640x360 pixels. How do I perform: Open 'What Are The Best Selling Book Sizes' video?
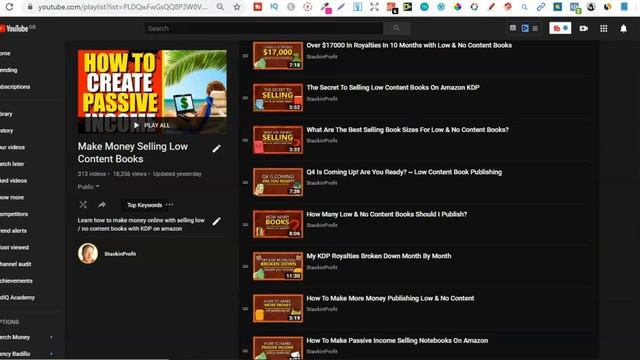click(407, 129)
